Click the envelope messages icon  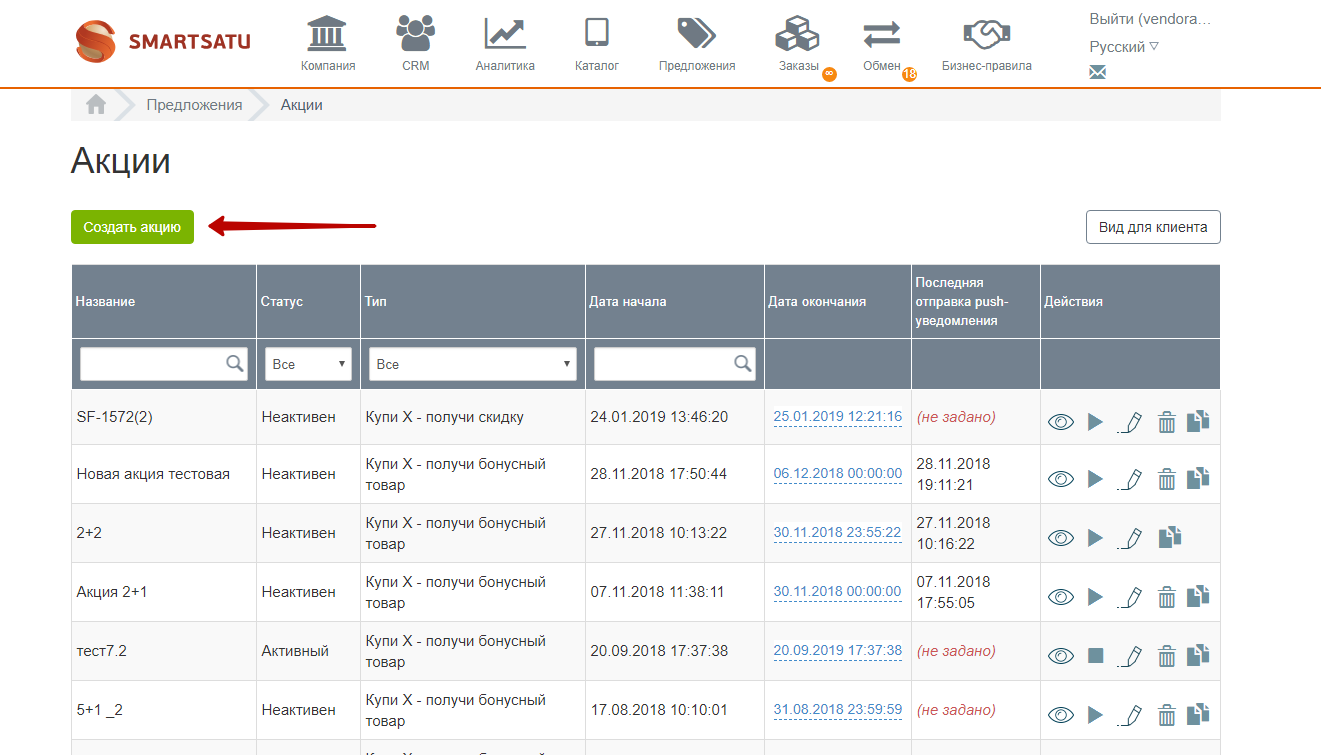[x=1097, y=72]
